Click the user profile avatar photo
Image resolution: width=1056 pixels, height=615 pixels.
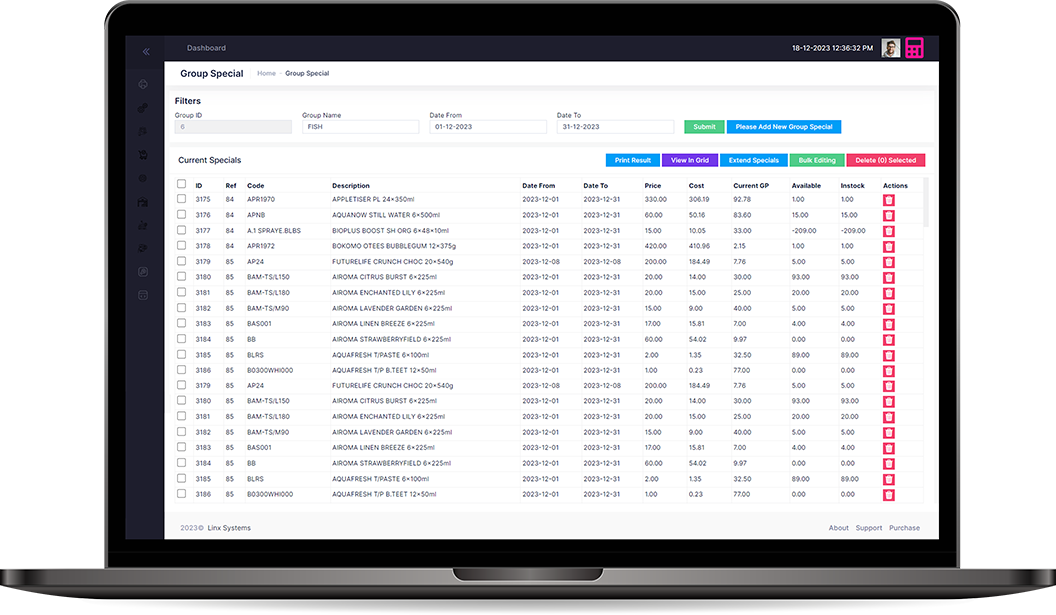[x=890, y=48]
